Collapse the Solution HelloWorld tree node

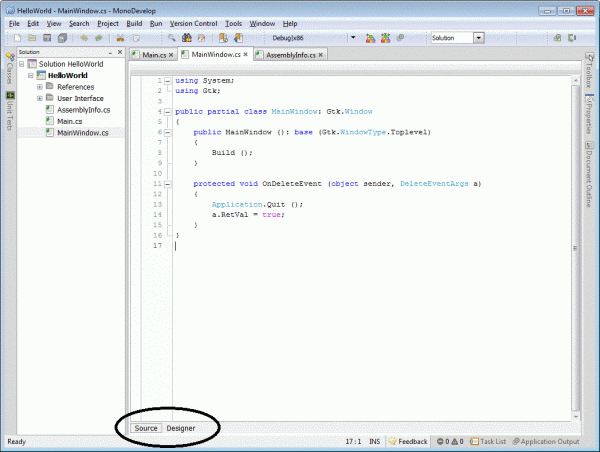tap(22, 64)
